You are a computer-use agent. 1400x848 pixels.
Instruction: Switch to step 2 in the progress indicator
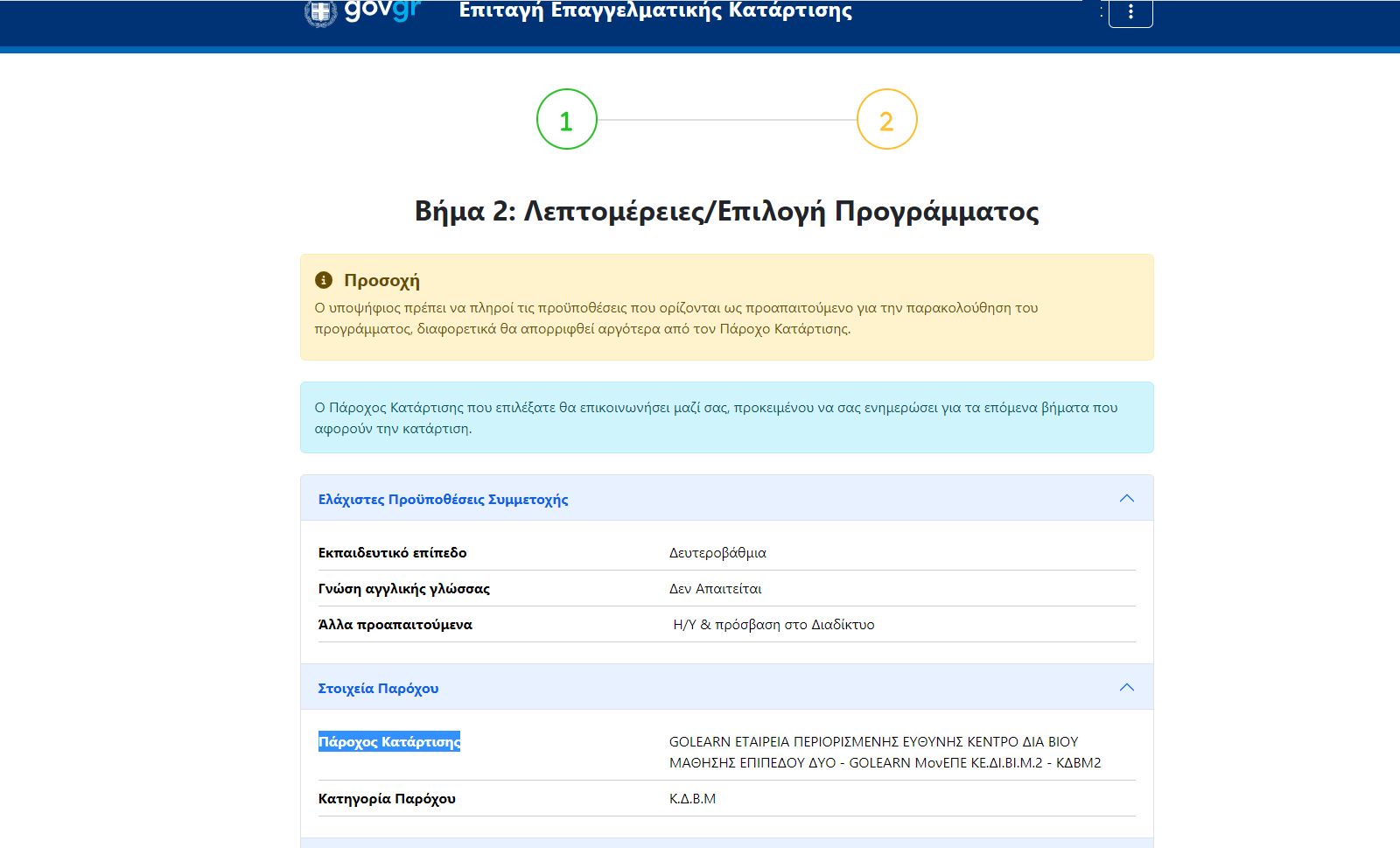point(886,121)
